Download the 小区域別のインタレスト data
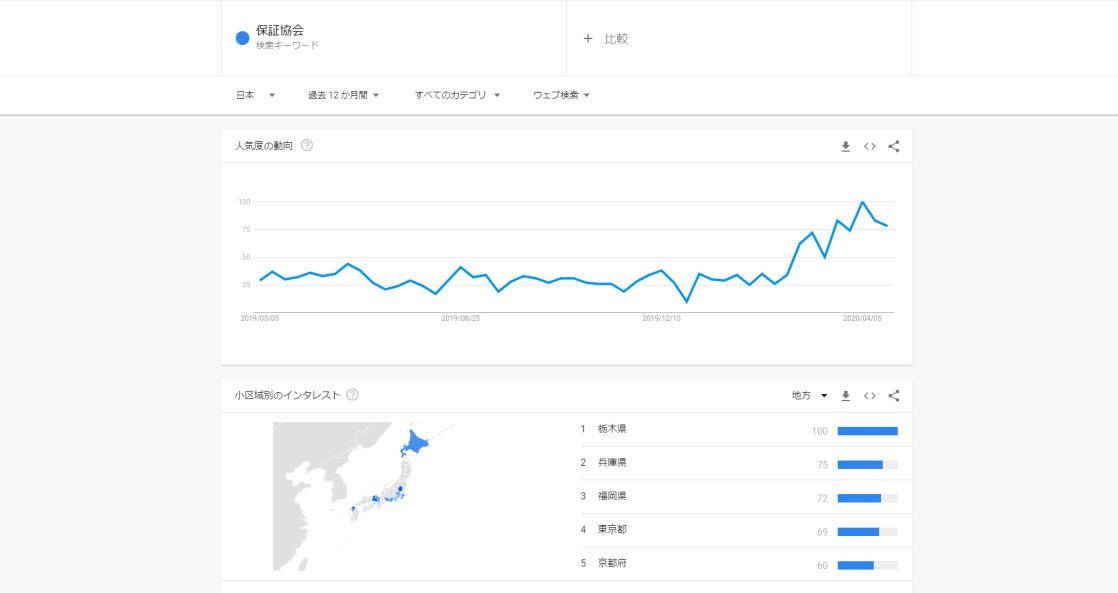 (845, 395)
